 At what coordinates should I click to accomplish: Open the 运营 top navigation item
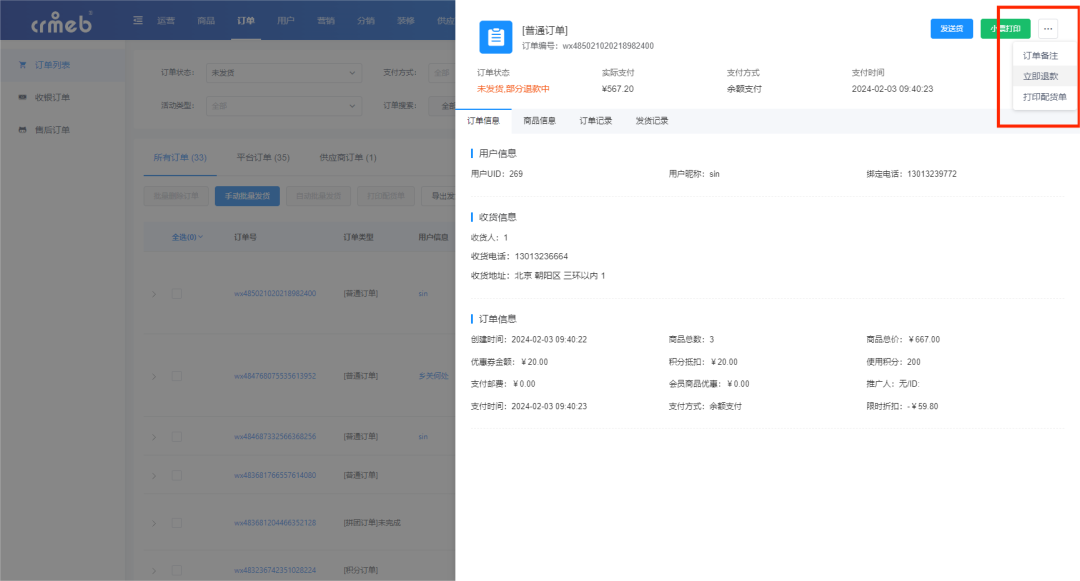(166, 21)
